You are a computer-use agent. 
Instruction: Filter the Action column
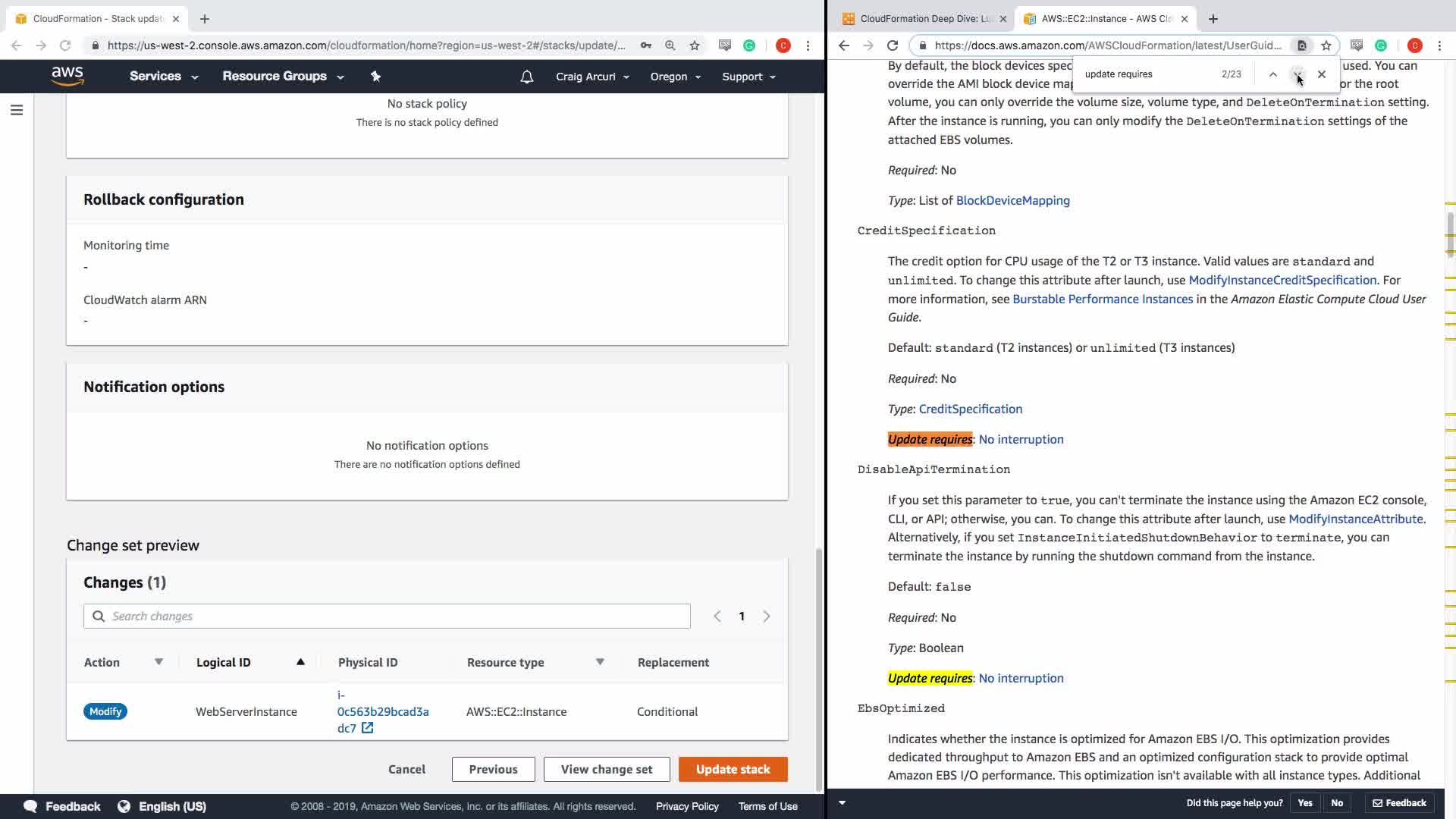[x=158, y=662]
